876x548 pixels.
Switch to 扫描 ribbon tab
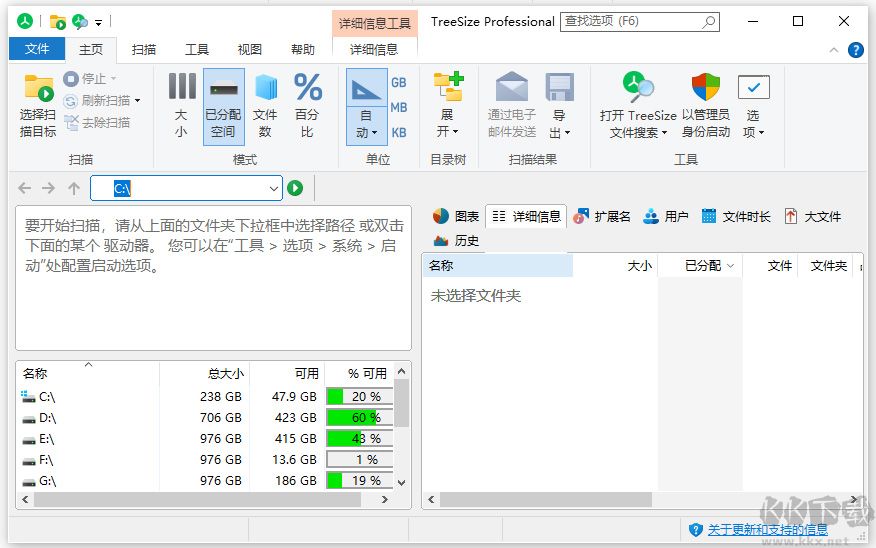pyautogui.click(x=144, y=50)
